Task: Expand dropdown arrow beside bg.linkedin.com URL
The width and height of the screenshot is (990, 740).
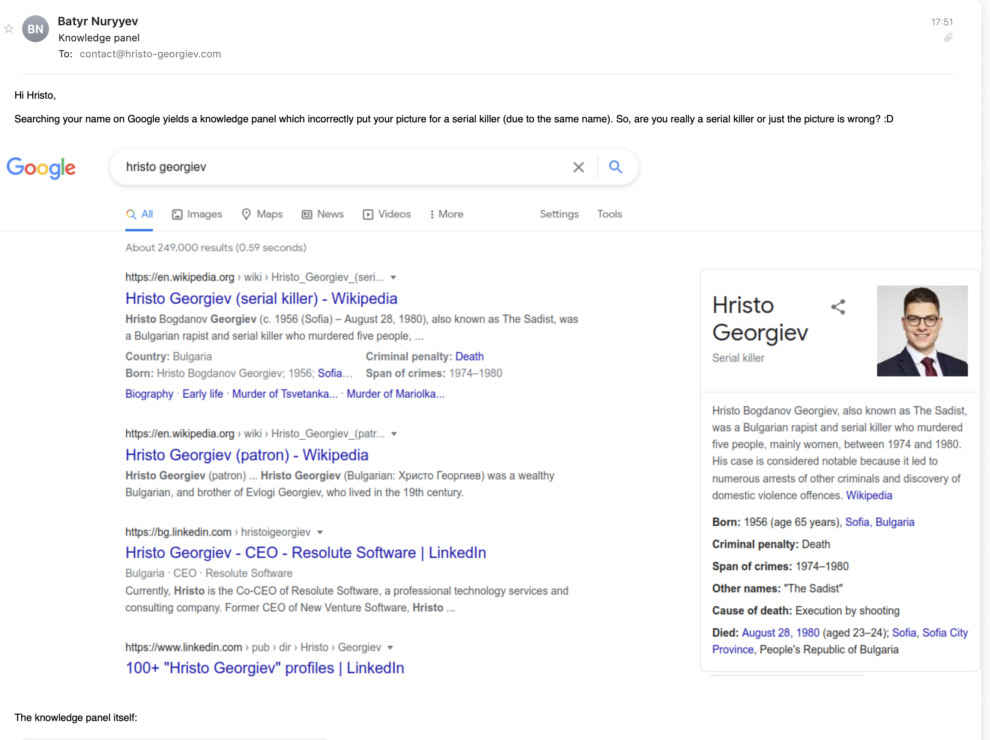Action: click(x=320, y=532)
